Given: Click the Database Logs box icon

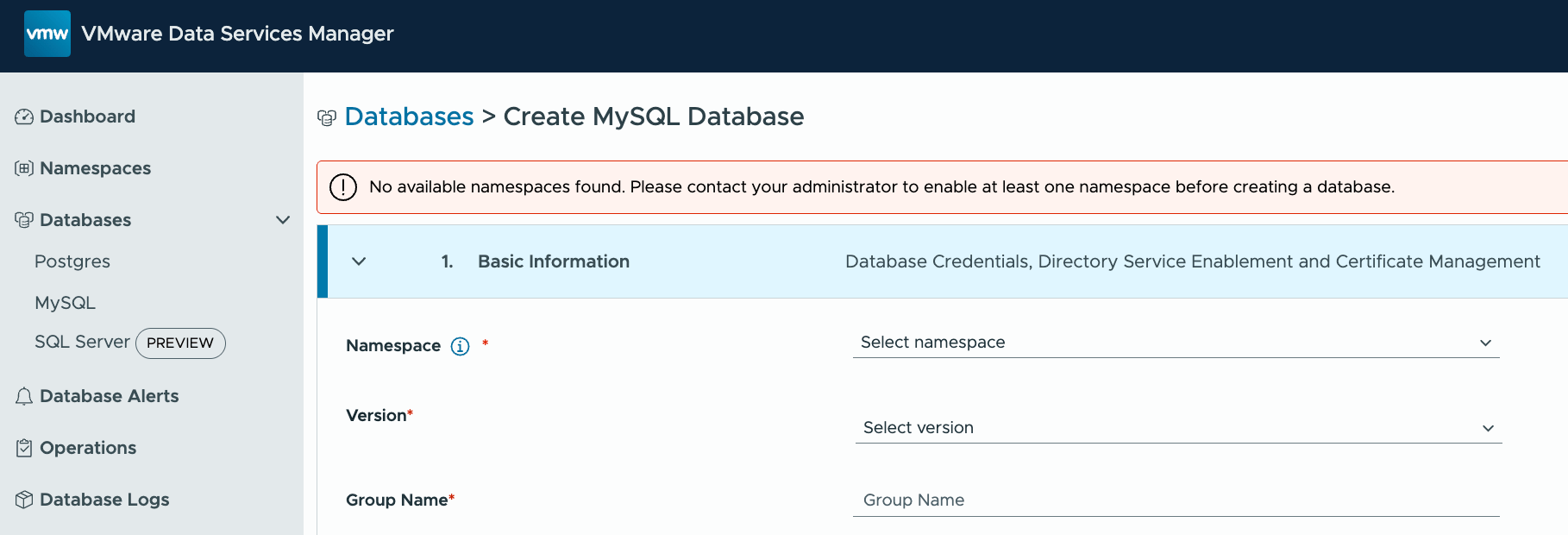Looking at the screenshot, I should [x=24, y=500].
